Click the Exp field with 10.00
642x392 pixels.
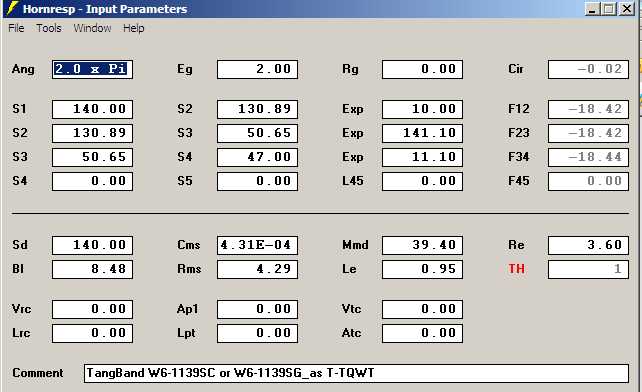[422, 109]
